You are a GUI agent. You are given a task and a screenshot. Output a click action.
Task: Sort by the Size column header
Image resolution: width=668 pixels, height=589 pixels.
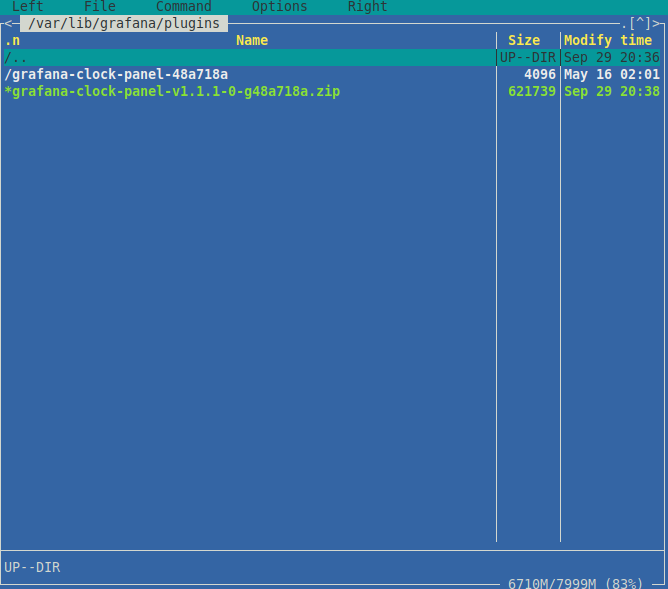click(524, 40)
